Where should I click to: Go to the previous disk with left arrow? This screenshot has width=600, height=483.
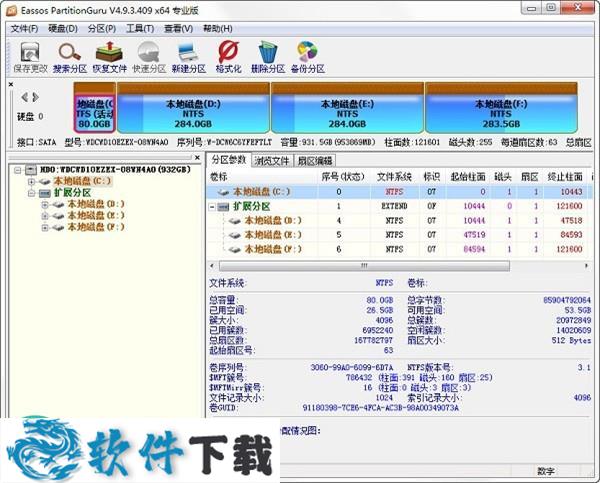24,97
